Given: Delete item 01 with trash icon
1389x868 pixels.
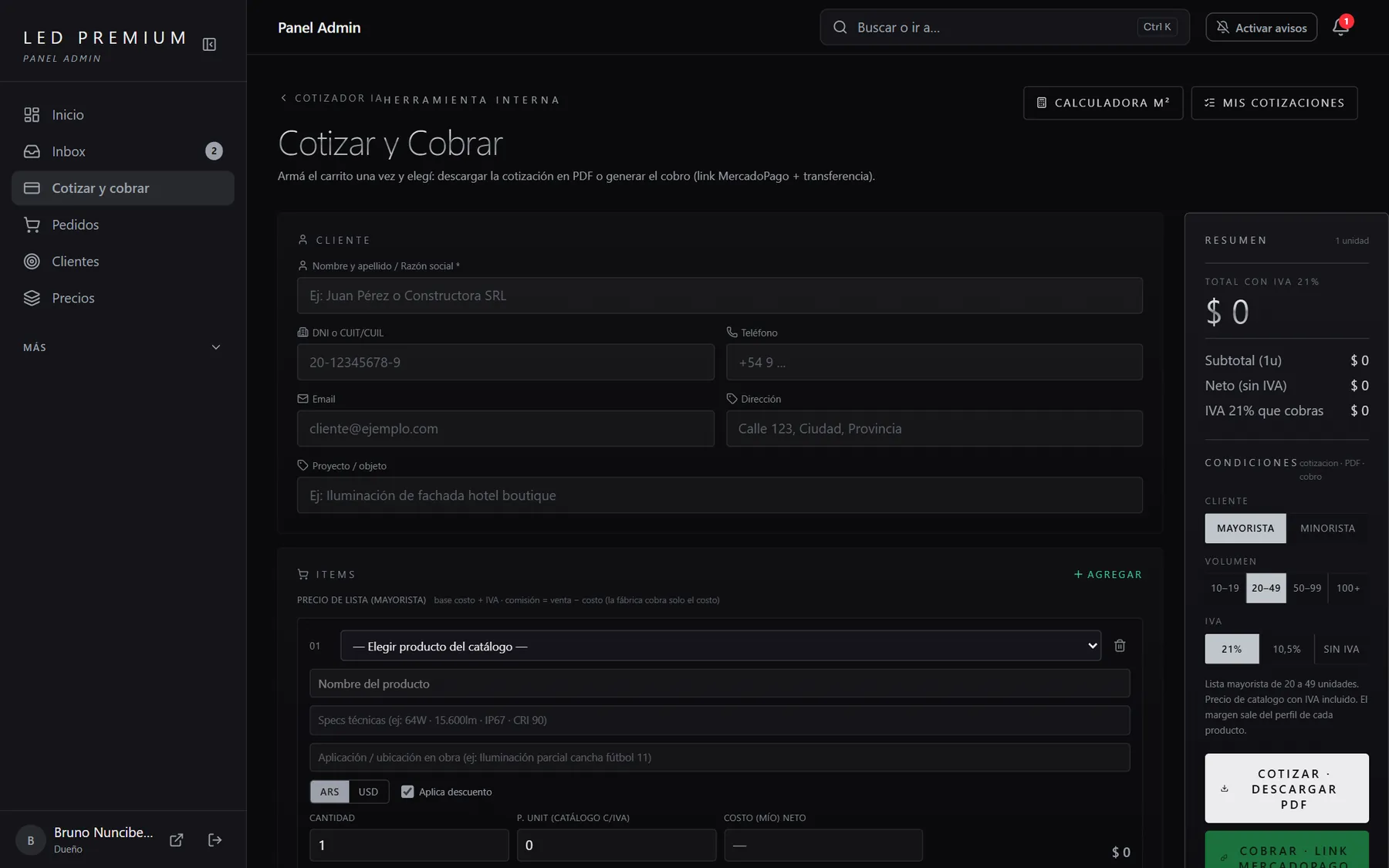Looking at the screenshot, I should [x=1120, y=646].
